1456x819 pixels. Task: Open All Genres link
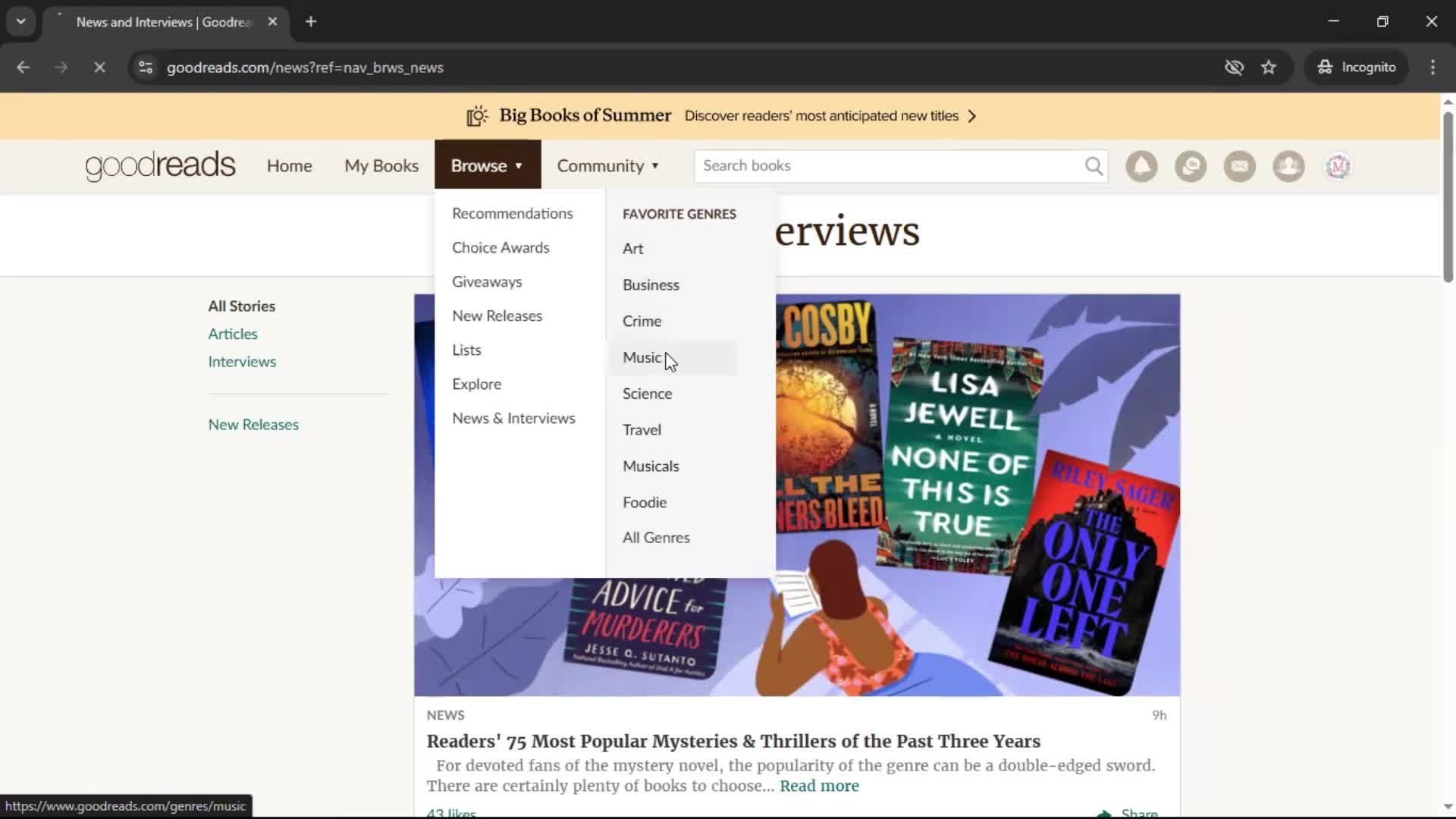(x=656, y=538)
